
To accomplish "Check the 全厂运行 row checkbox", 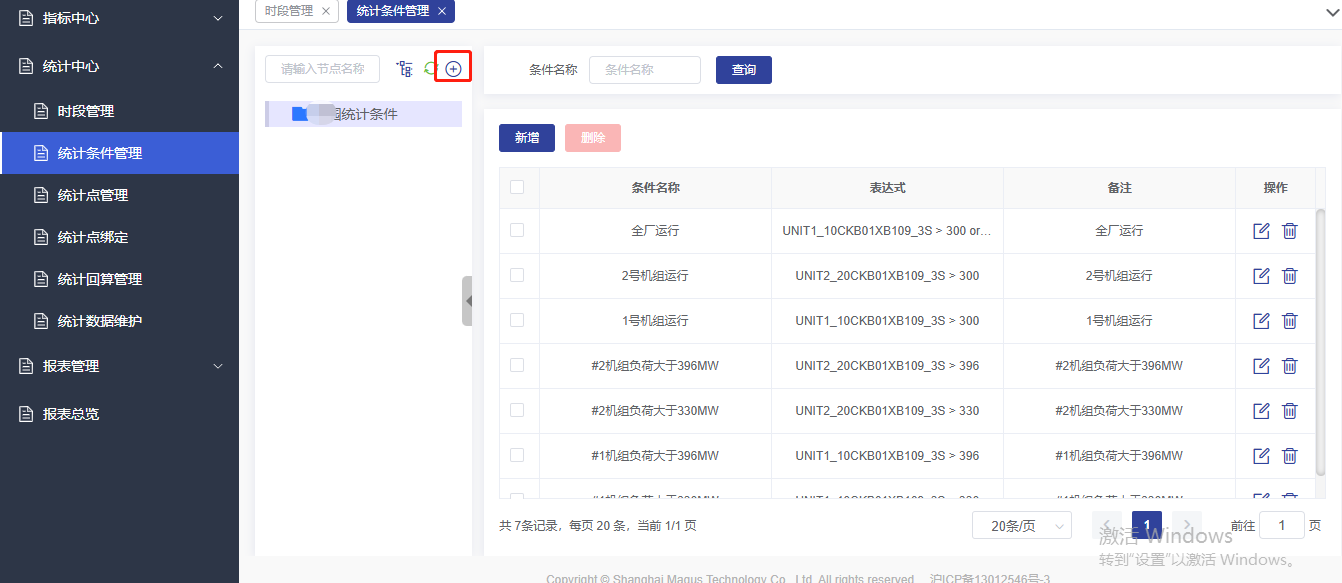I will coord(517,230).
